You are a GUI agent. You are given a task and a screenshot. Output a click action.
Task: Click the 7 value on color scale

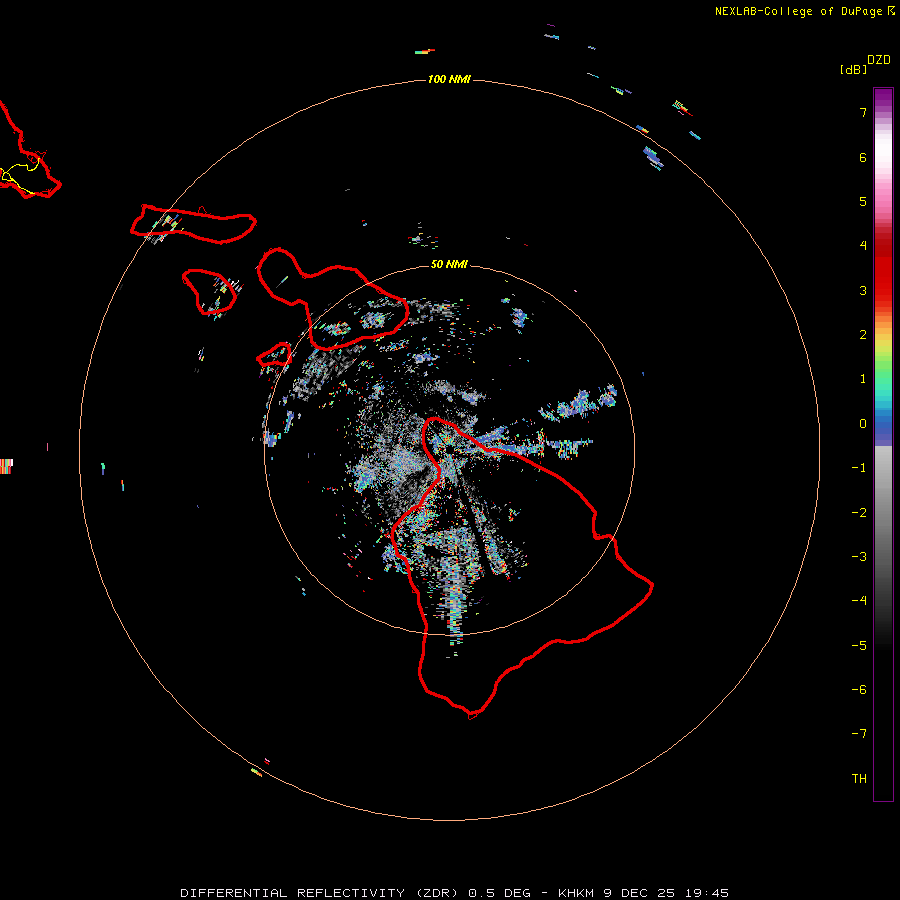(863, 112)
